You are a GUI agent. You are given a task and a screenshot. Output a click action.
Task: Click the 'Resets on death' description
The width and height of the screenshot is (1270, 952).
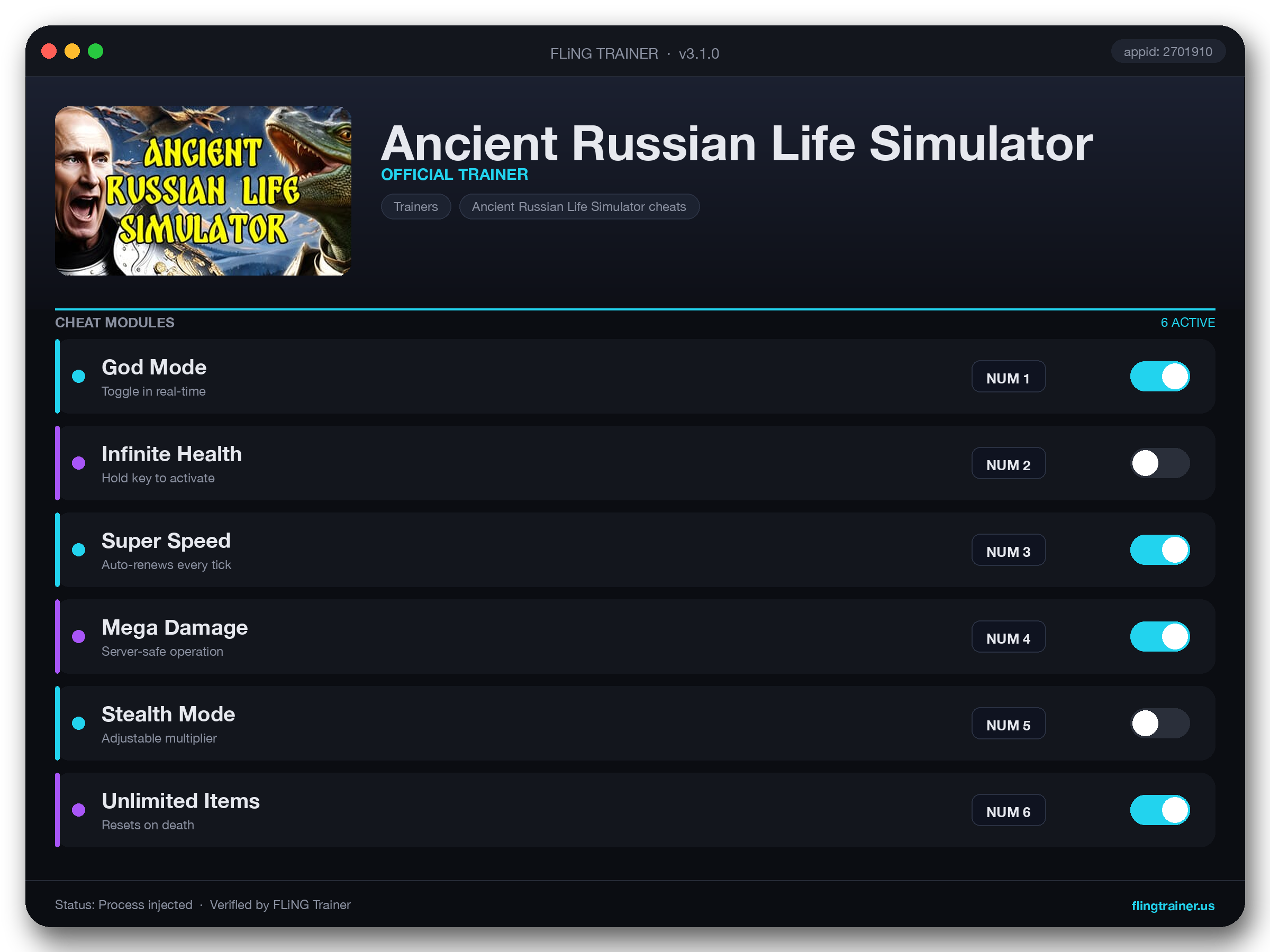148,825
